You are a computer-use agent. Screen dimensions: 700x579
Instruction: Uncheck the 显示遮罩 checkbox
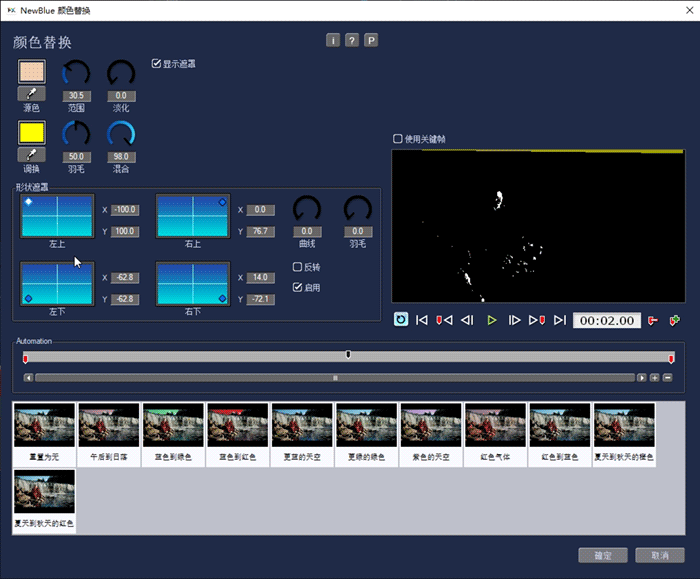(156, 63)
